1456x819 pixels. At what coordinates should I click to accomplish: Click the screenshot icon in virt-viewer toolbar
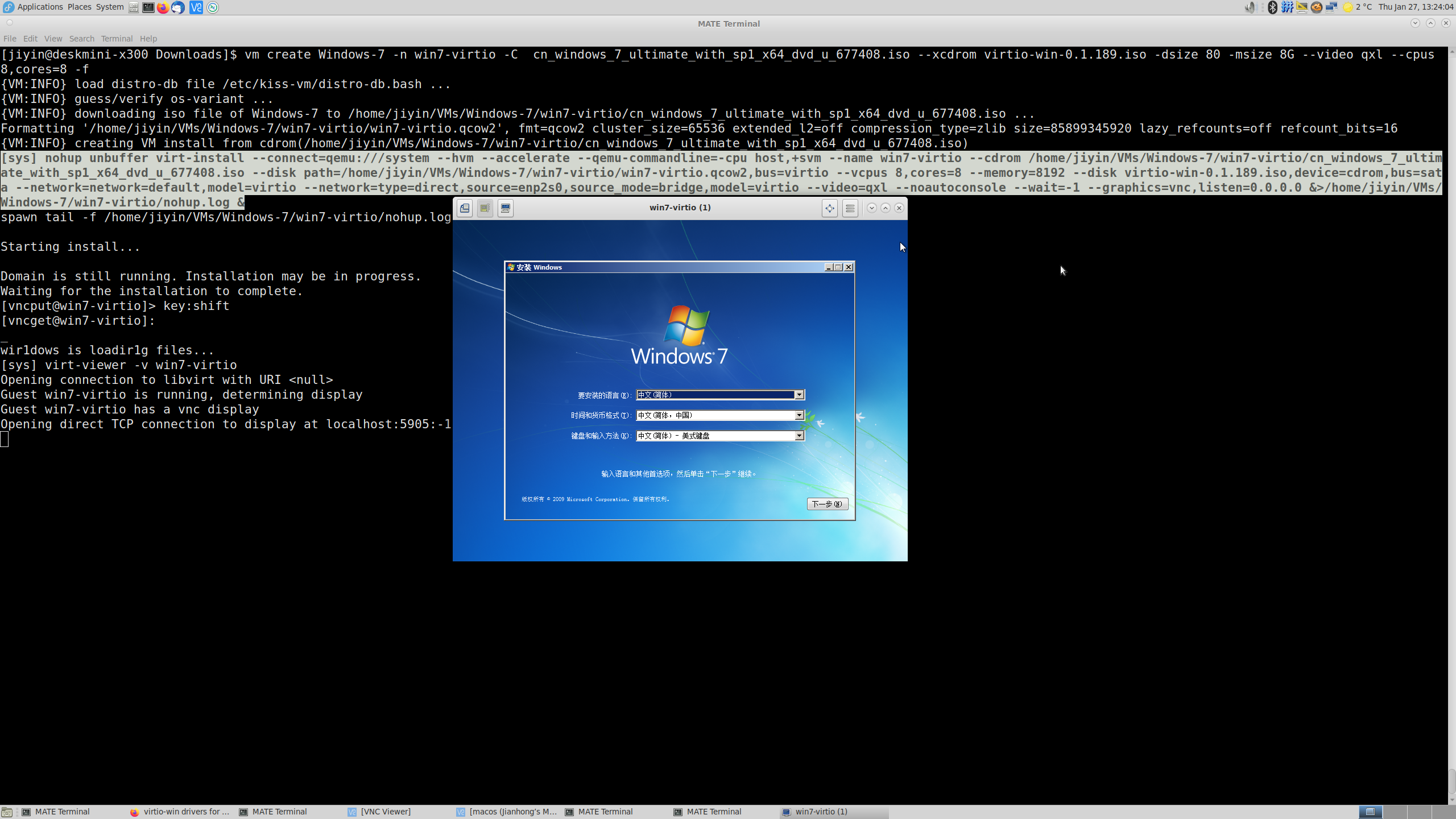tap(465, 208)
